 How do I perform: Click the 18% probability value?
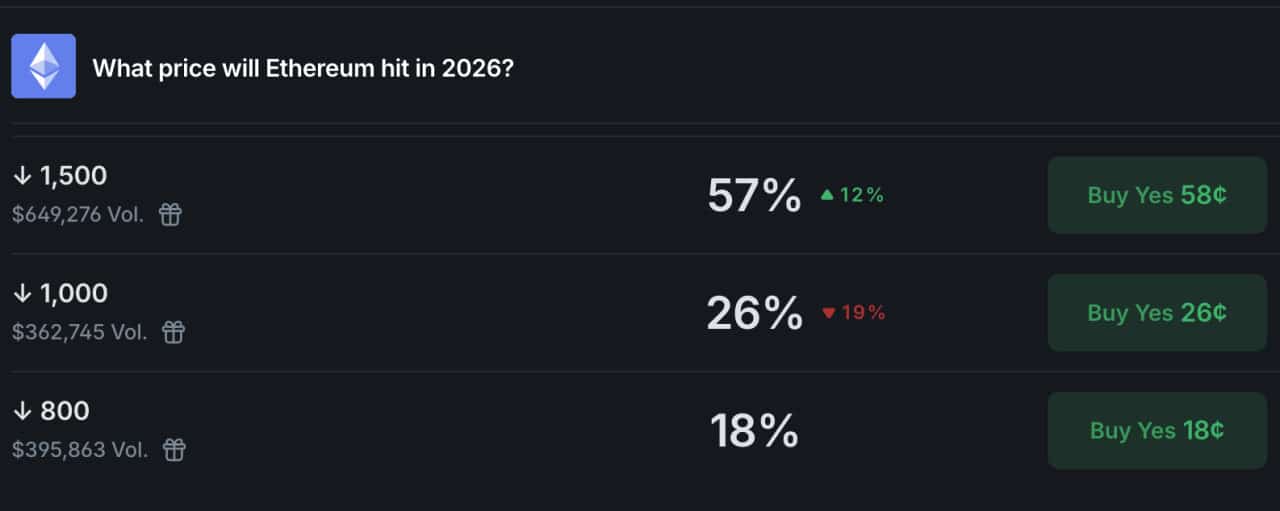point(754,431)
